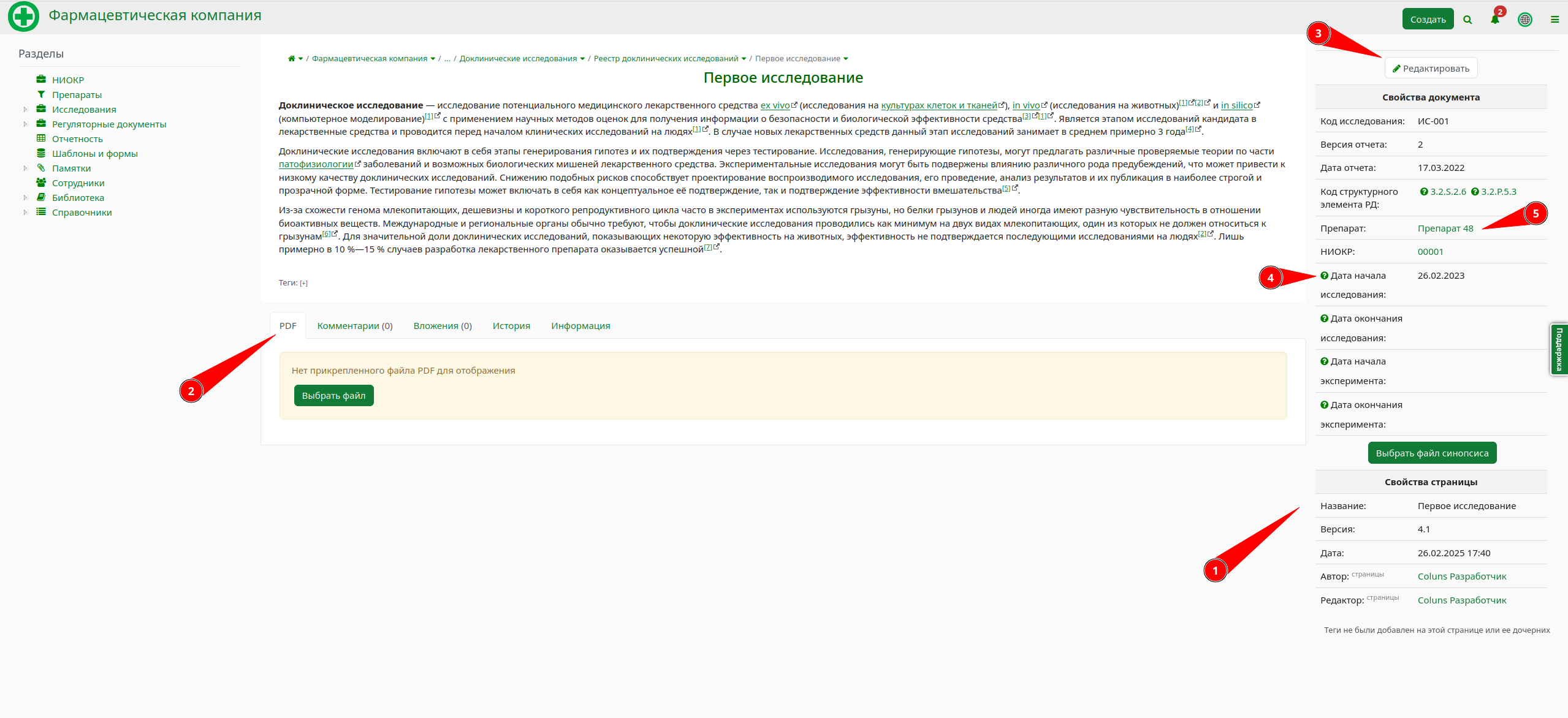Open editor Coluns Разработчик link
Screen dimensions: 1568x718
click(1462, 600)
